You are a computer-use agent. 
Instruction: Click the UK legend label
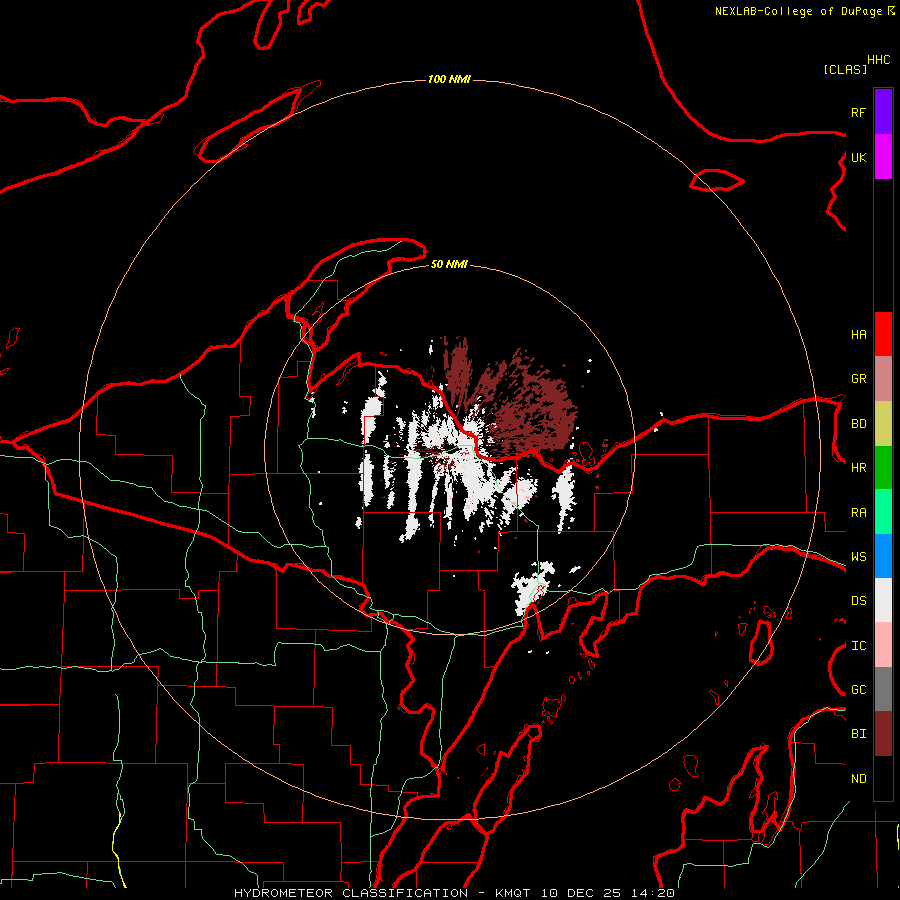[x=858, y=157]
